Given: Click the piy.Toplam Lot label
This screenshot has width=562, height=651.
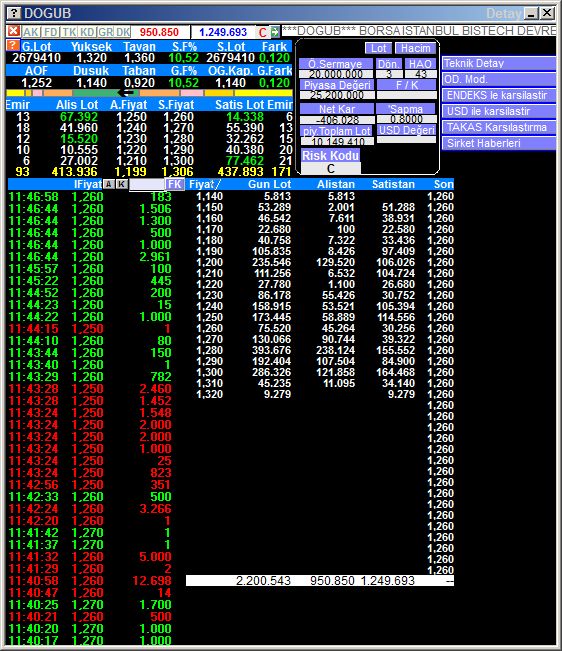Looking at the screenshot, I should [x=337, y=131].
